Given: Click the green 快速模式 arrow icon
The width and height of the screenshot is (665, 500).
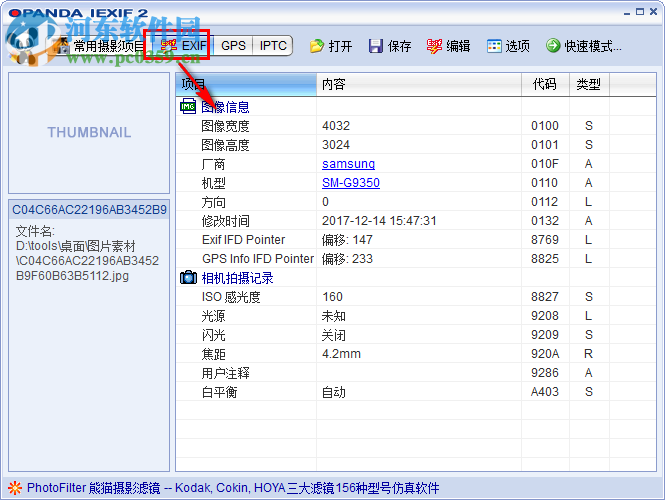Looking at the screenshot, I should [553, 45].
